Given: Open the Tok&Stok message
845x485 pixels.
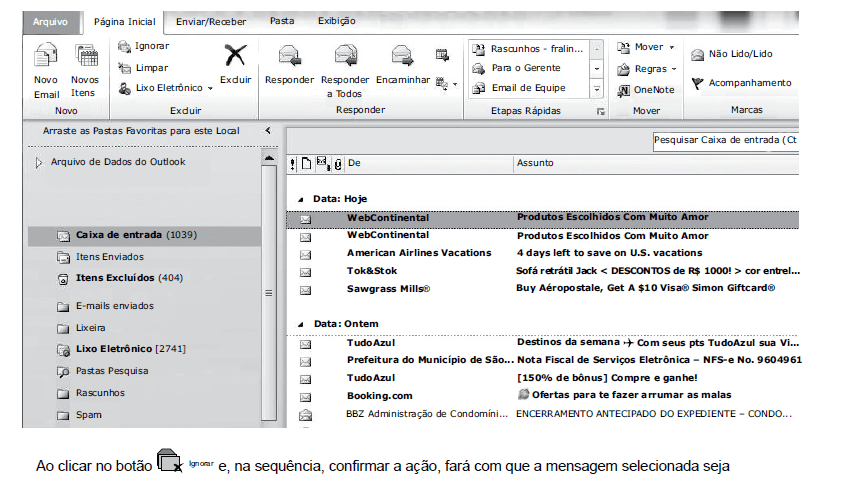Looking at the screenshot, I should [543, 271].
